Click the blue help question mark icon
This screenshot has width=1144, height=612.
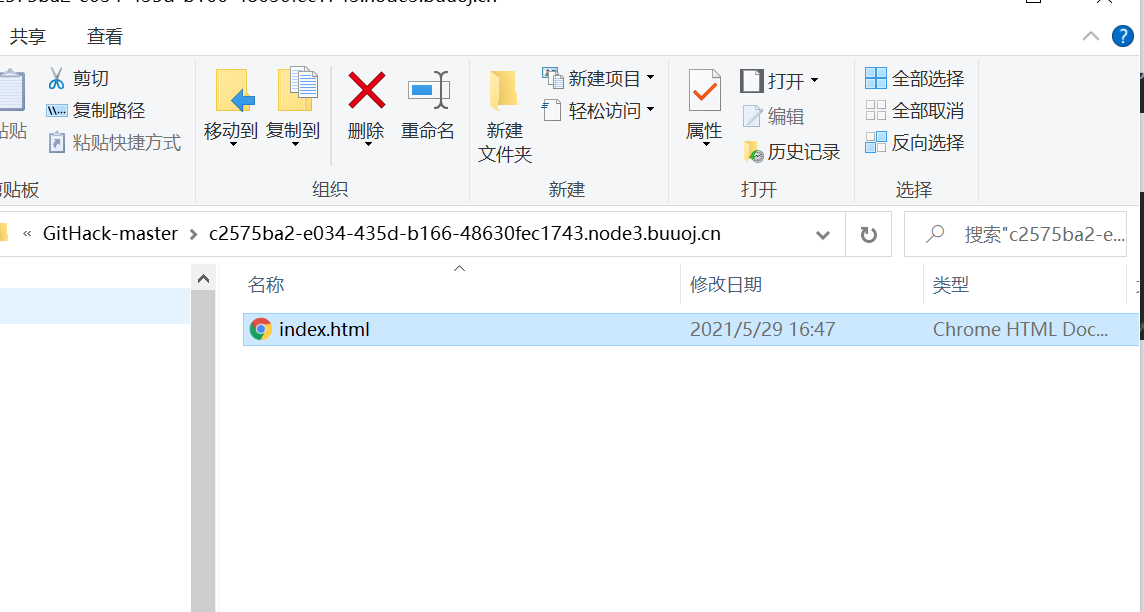[x=1123, y=36]
